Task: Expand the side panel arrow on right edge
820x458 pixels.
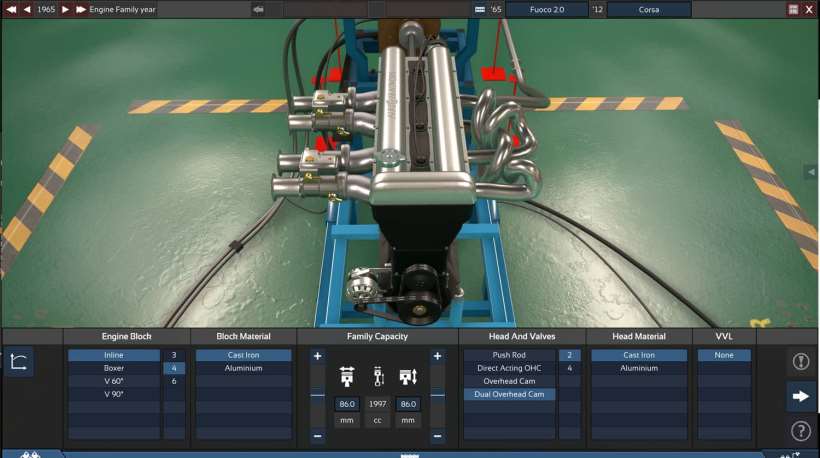Action: 811,173
